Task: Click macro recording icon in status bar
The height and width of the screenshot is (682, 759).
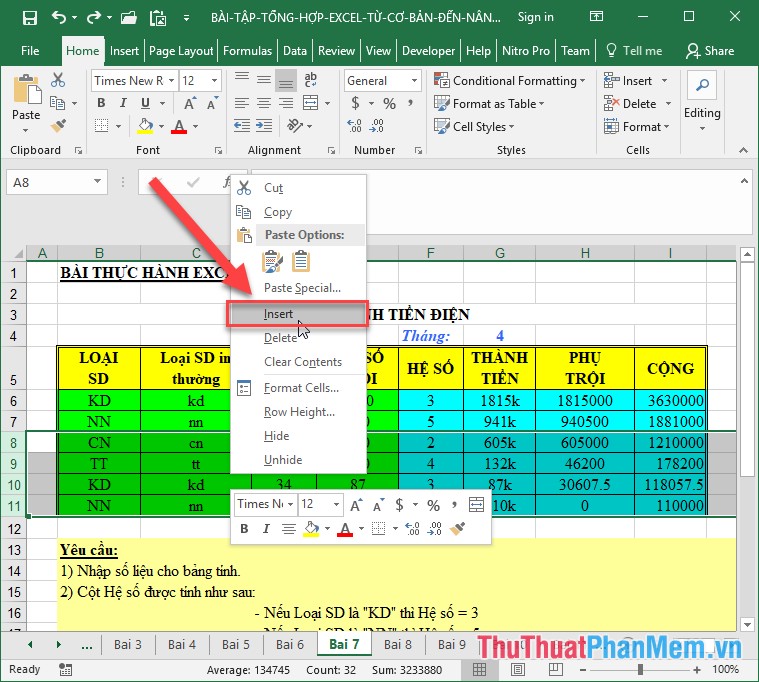Action: 65,669
